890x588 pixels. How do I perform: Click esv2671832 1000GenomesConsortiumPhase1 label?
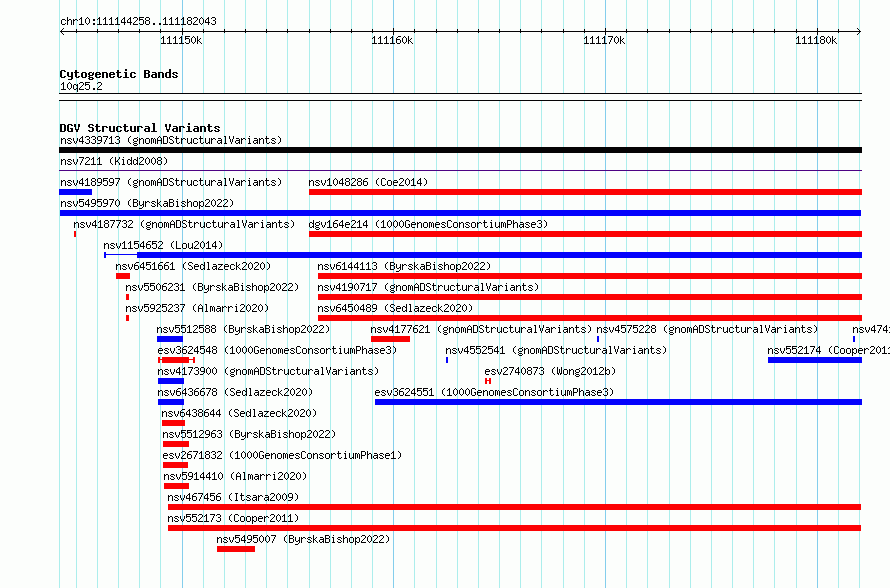282,455
